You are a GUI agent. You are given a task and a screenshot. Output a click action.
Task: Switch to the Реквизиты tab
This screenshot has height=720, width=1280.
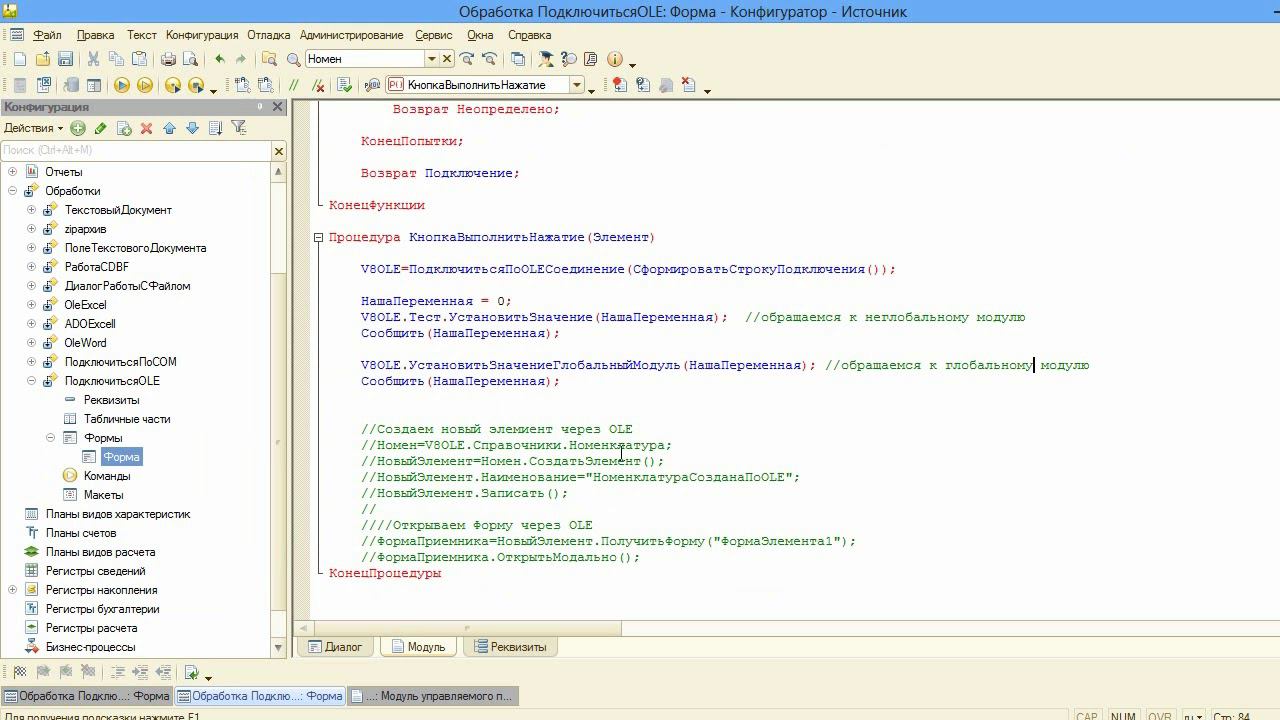[x=510, y=647]
